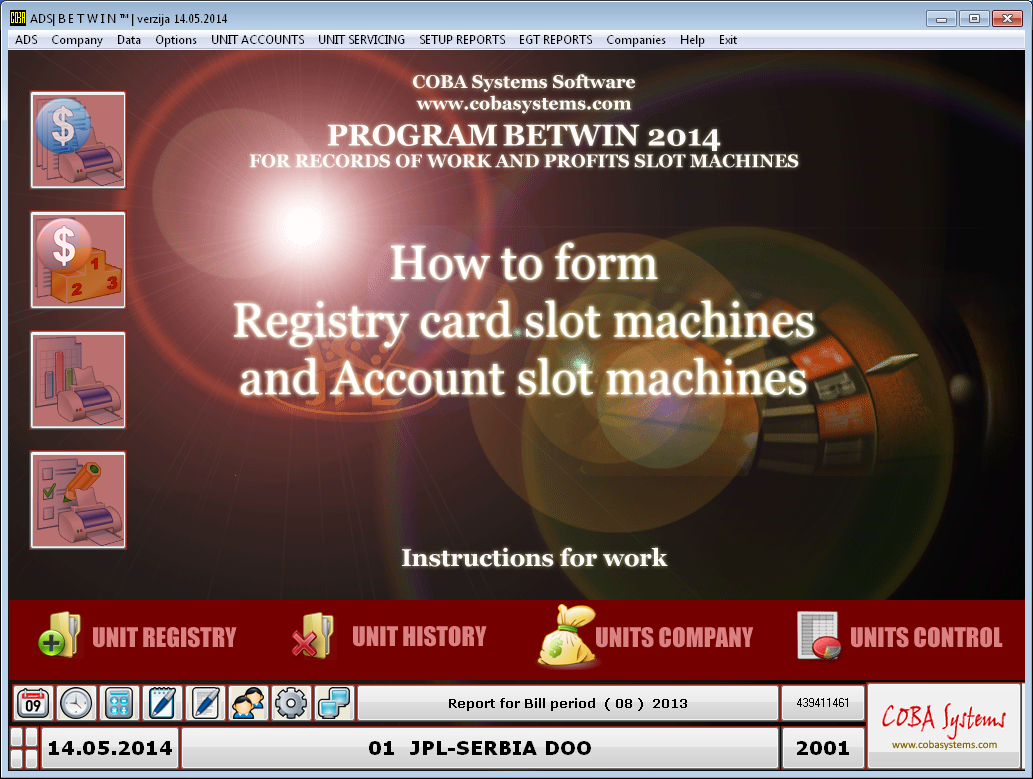This screenshot has width=1033, height=779.
Task: Click the COBA Systems logo panel
Action: [x=944, y=726]
